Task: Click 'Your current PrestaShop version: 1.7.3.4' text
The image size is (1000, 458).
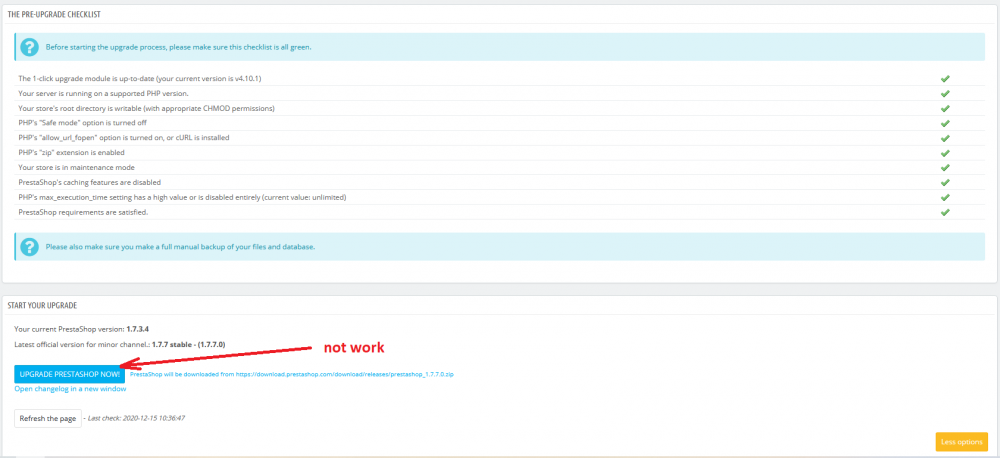Action: click(x=82, y=329)
